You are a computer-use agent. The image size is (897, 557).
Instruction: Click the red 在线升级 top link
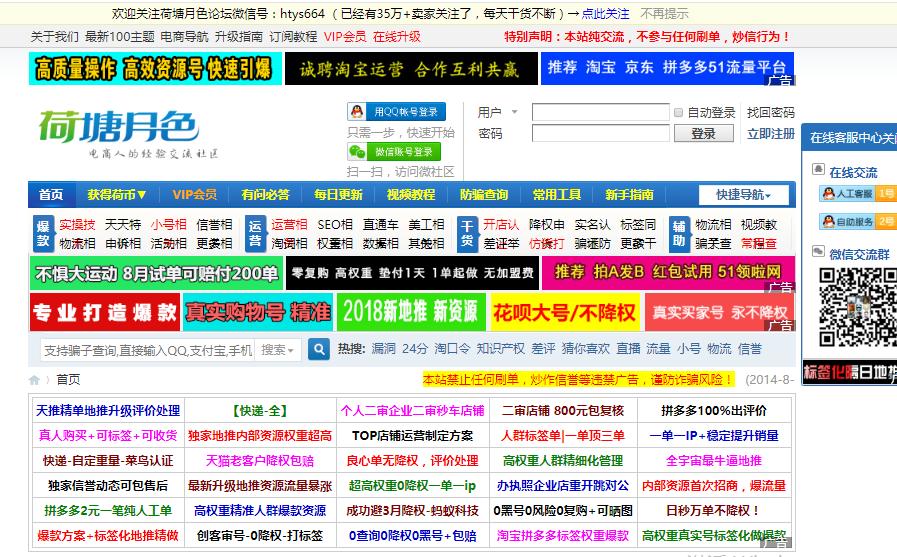[396, 37]
